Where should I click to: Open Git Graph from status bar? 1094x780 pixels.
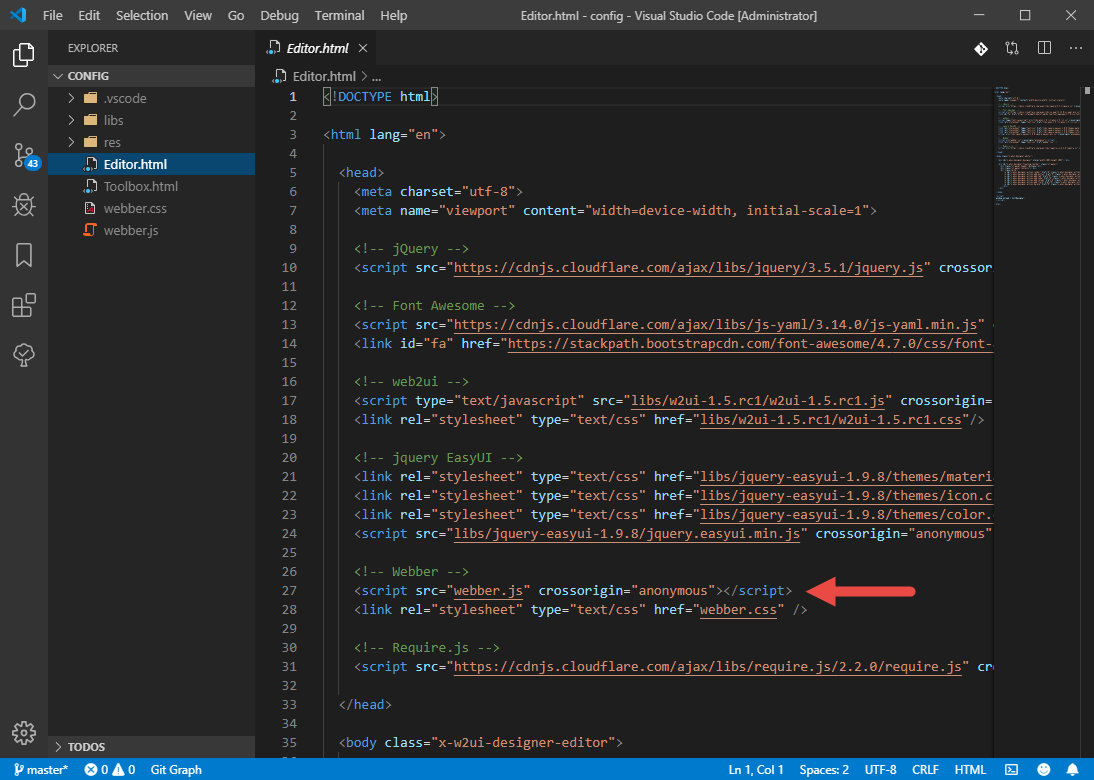(176, 770)
